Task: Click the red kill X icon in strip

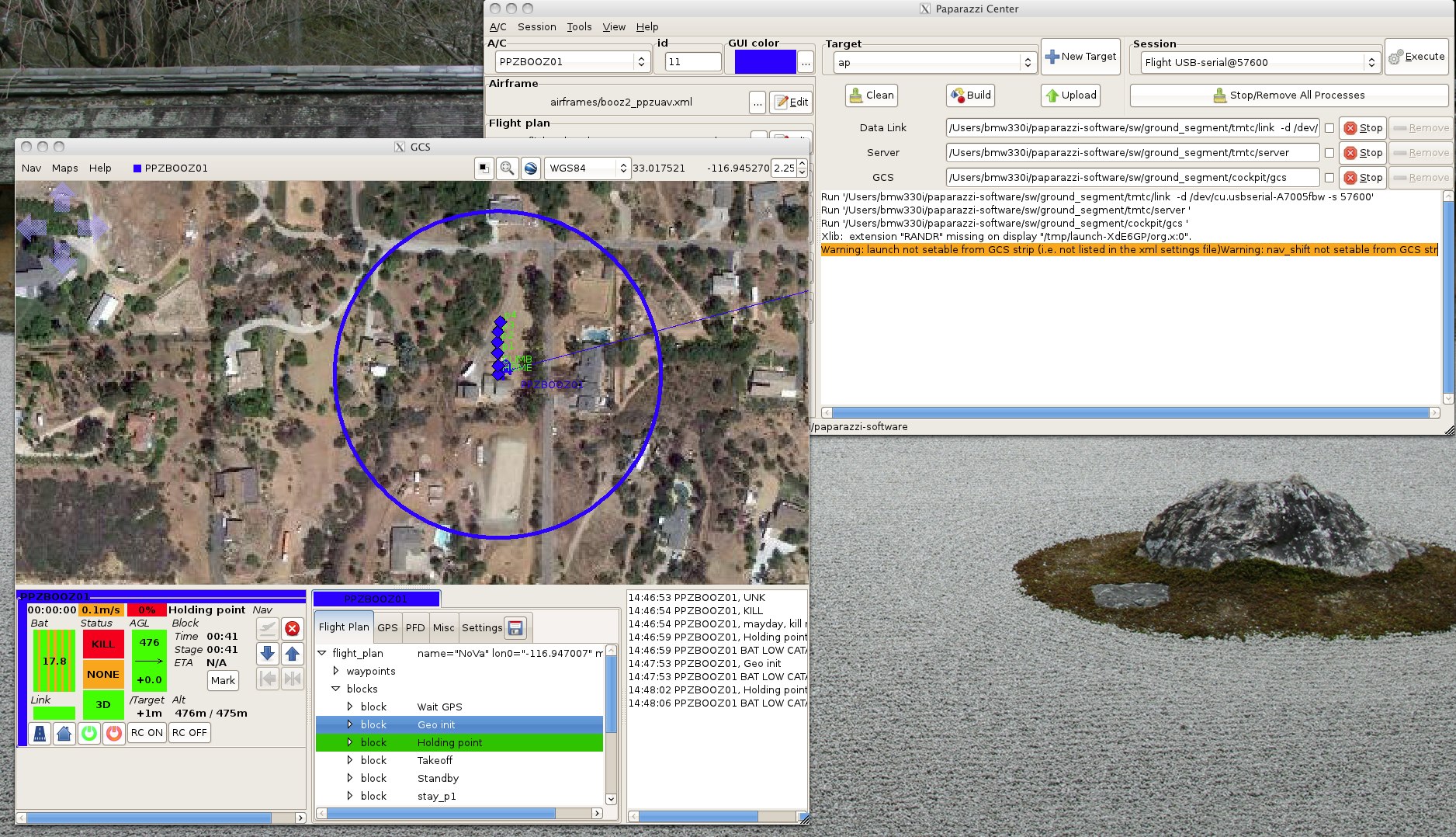Action: (x=292, y=629)
